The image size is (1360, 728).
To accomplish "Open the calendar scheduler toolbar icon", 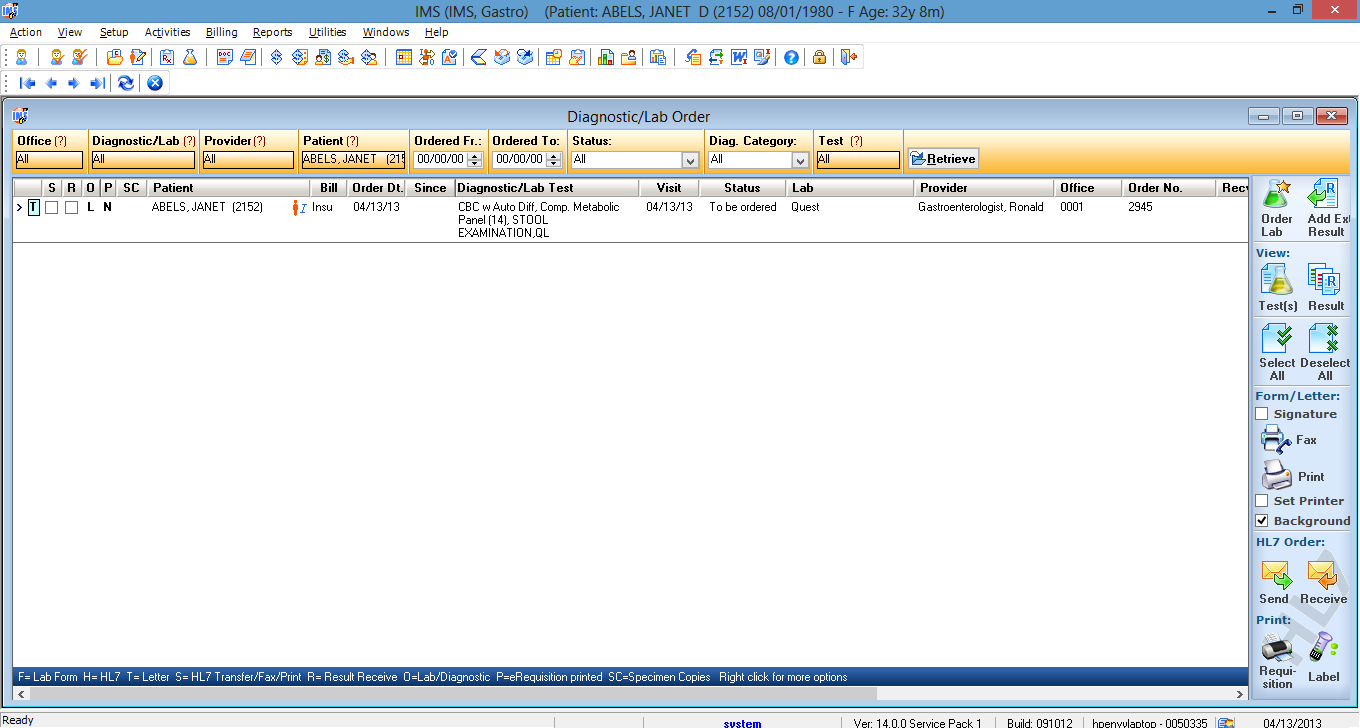I will point(404,57).
